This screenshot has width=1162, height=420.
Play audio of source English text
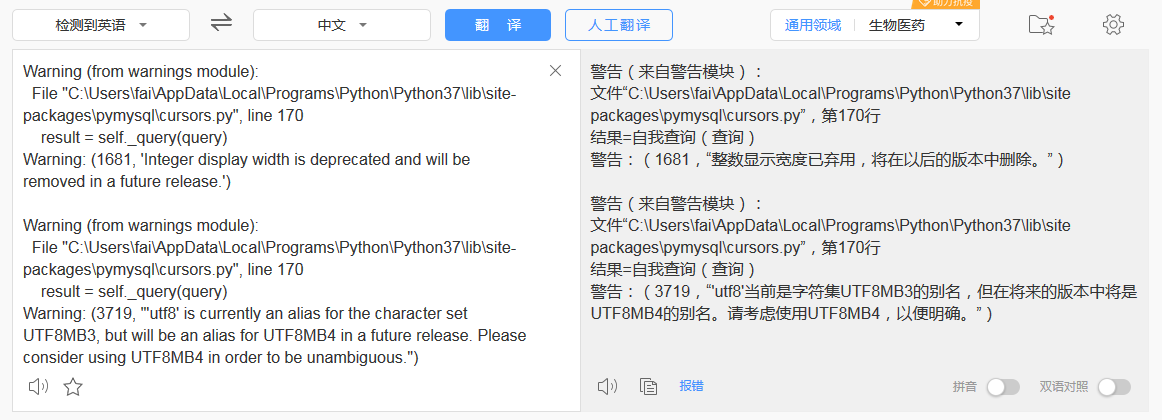pyautogui.click(x=38, y=387)
